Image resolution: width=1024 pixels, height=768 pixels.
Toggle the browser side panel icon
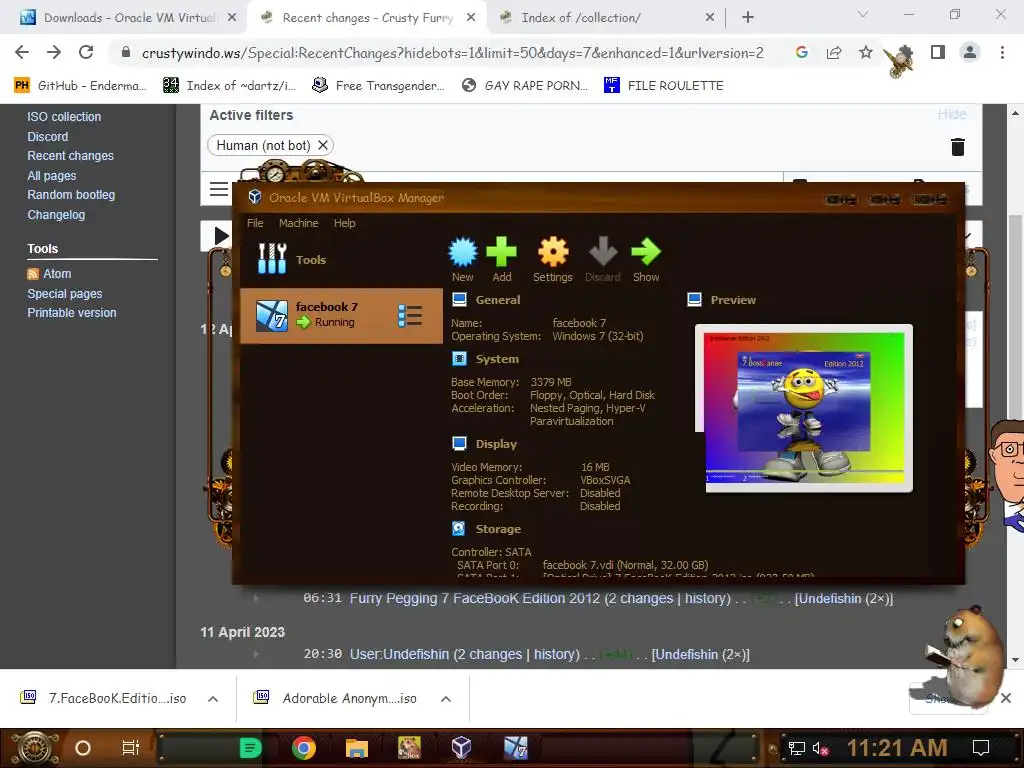tap(938, 52)
